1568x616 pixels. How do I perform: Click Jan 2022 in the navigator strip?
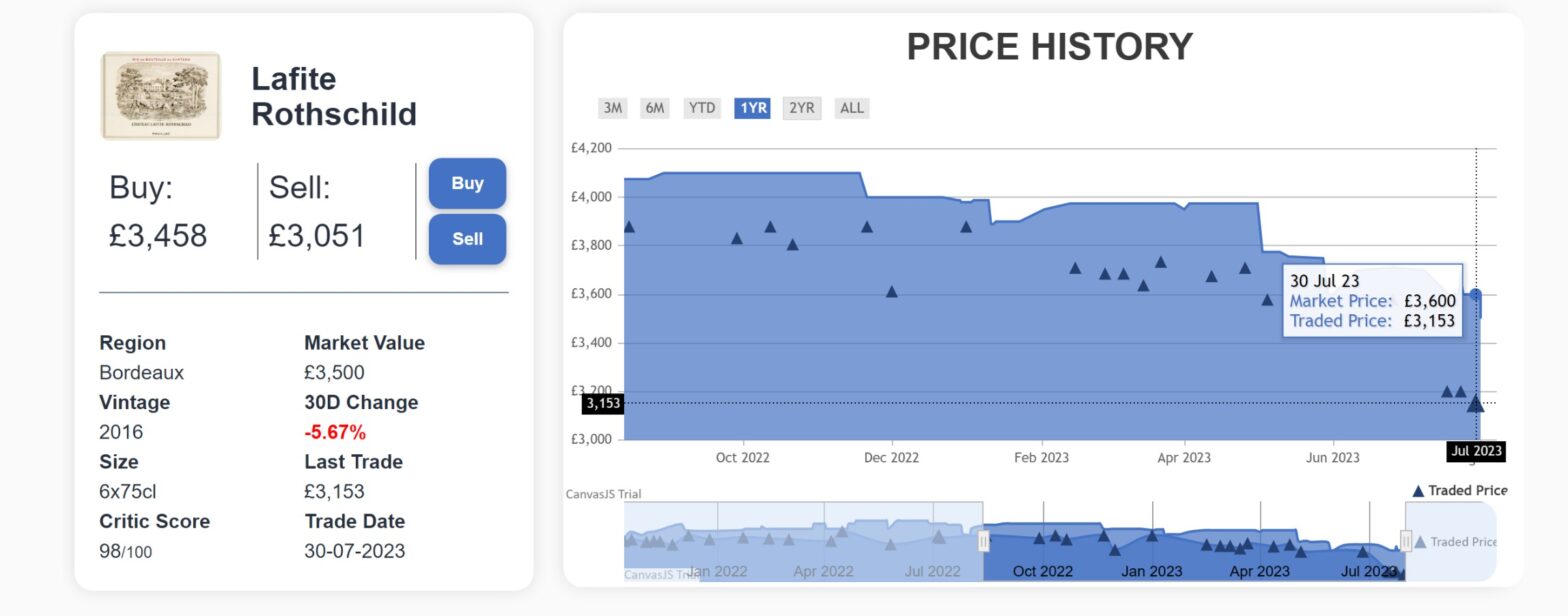tap(717, 572)
